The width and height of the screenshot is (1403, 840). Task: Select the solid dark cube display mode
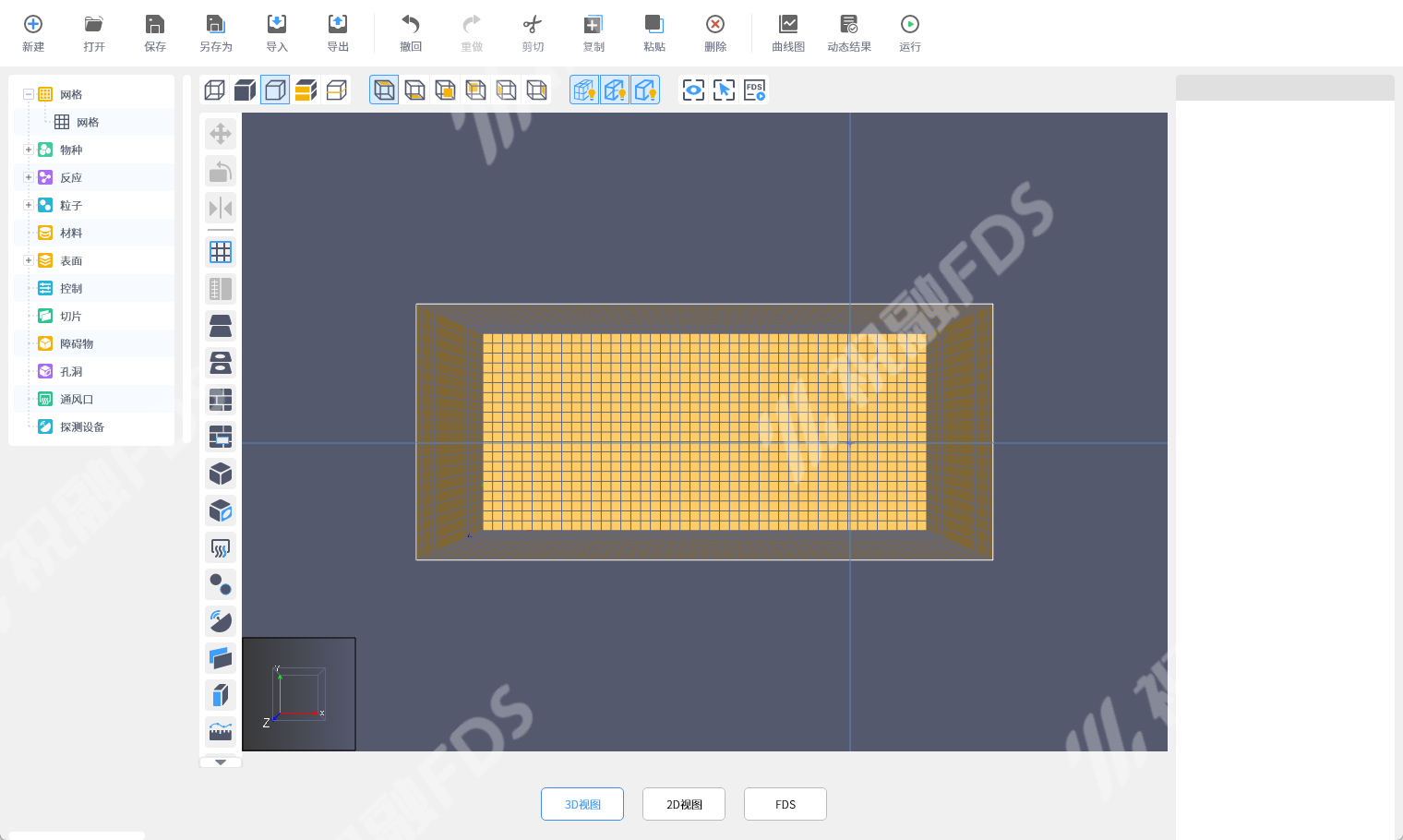245,90
